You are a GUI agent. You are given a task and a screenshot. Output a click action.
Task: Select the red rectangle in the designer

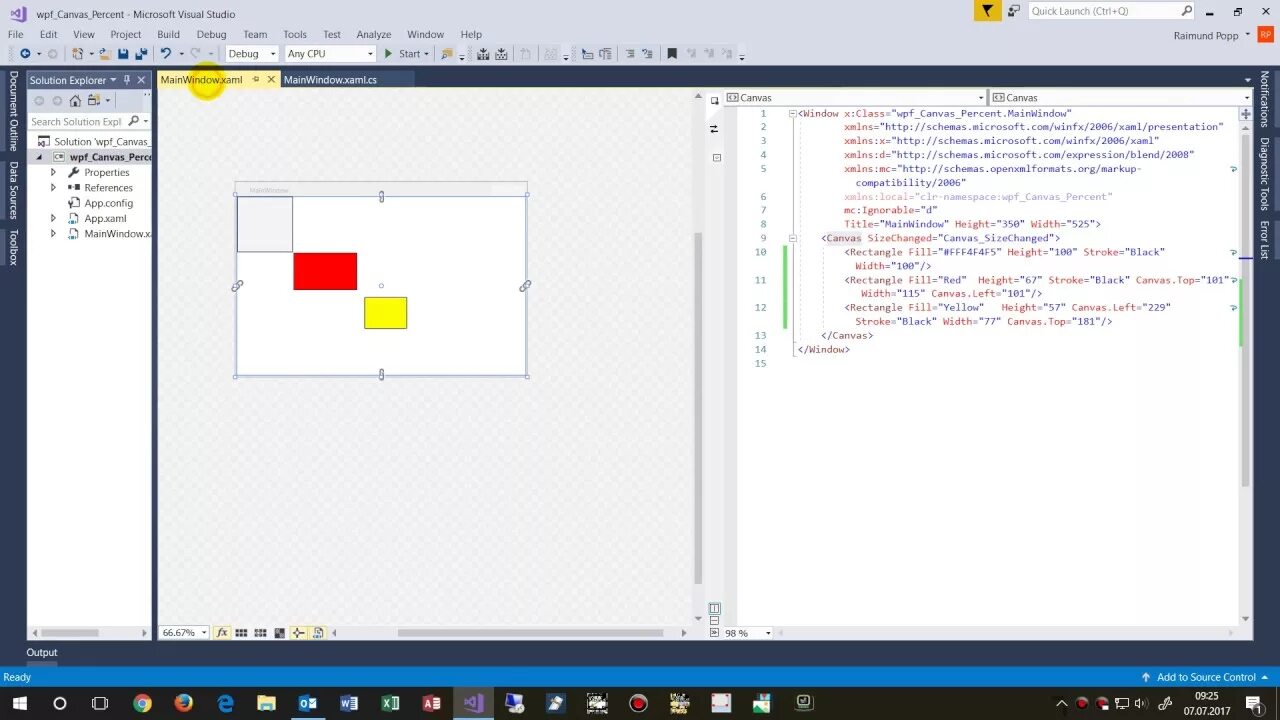pos(325,271)
